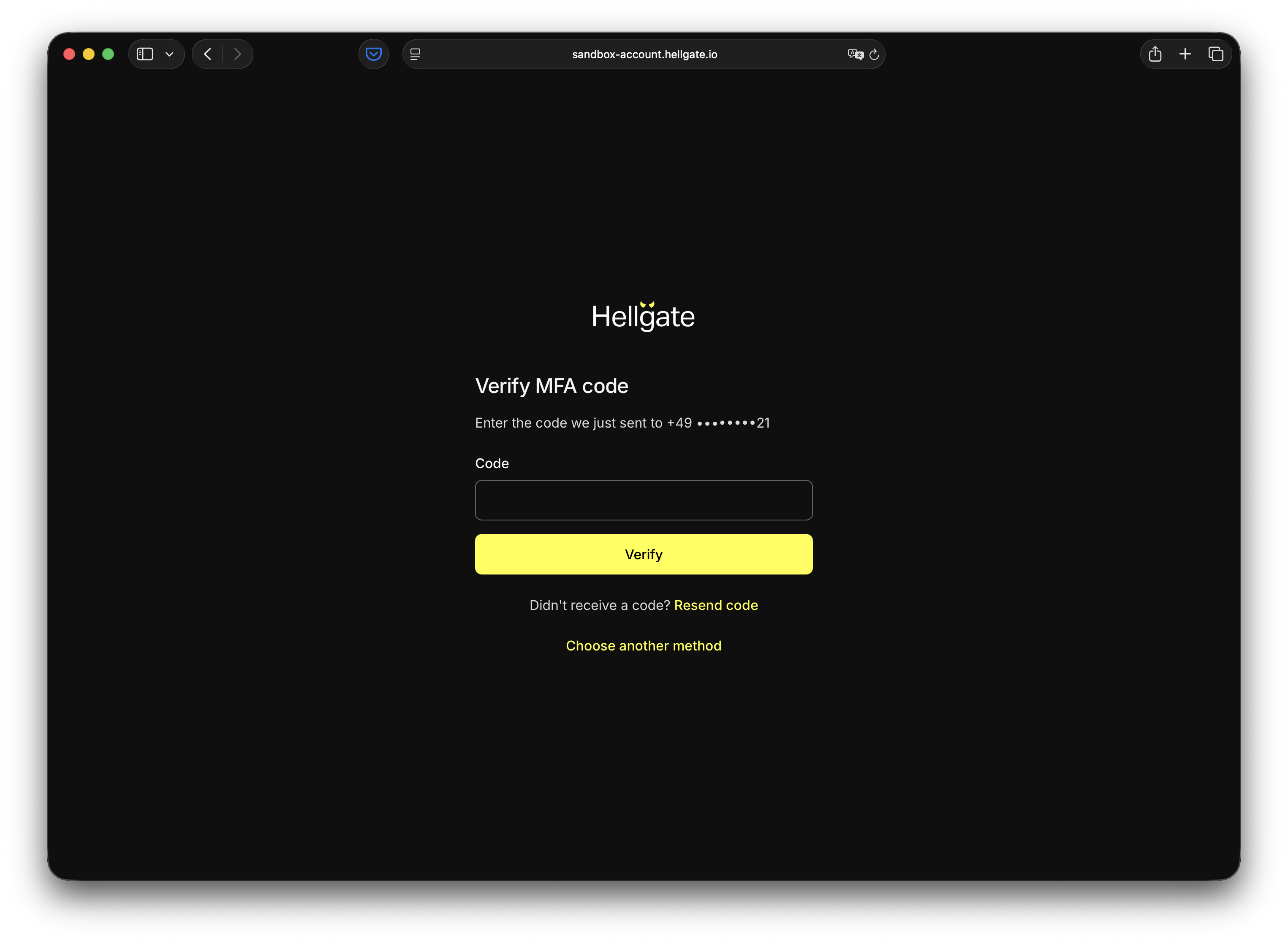The height and width of the screenshot is (943, 1288).
Task: Minimize the window with yellow button
Action: (x=89, y=54)
